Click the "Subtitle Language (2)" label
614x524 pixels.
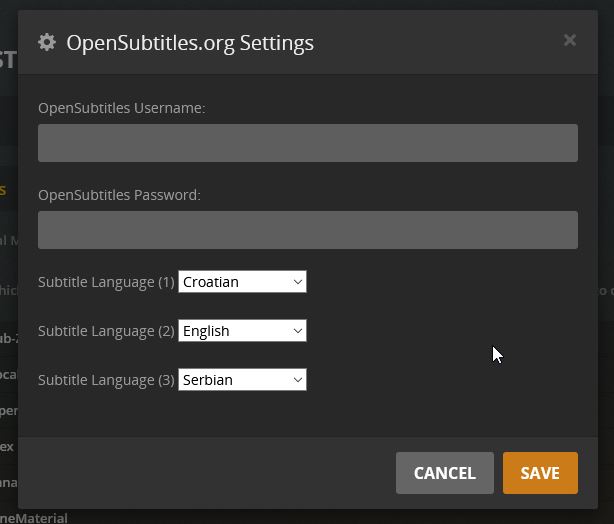pos(106,331)
